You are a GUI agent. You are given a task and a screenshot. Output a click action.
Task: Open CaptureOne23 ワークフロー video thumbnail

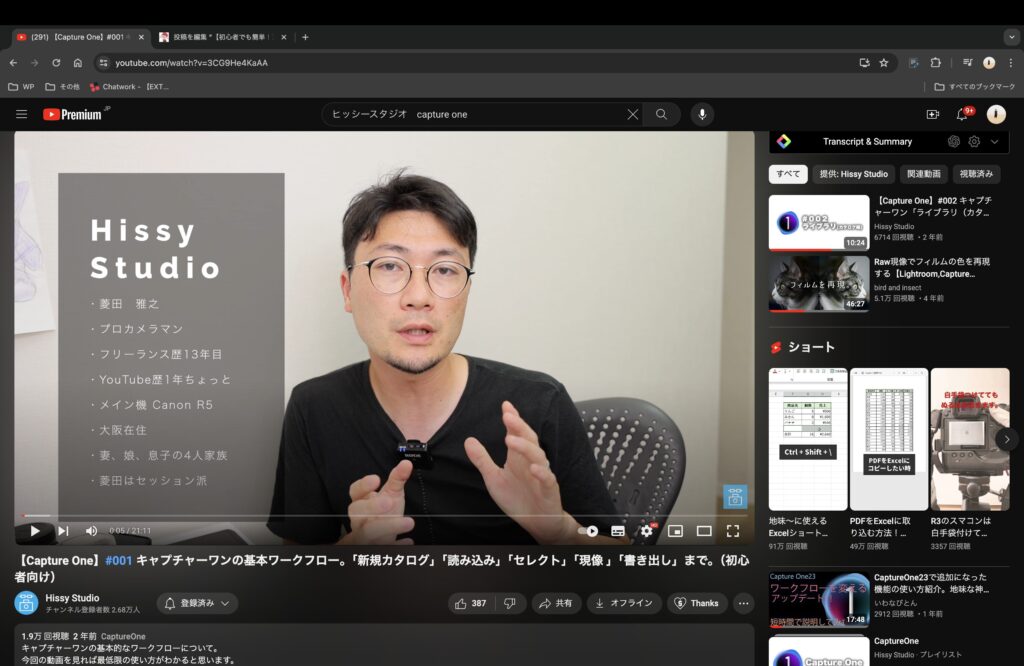point(819,599)
